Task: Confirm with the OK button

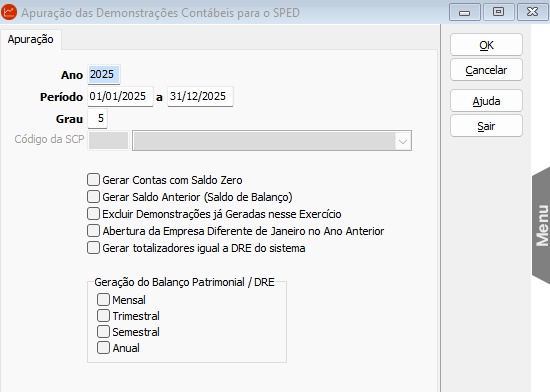Action: pyautogui.click(x=486, y=45)
